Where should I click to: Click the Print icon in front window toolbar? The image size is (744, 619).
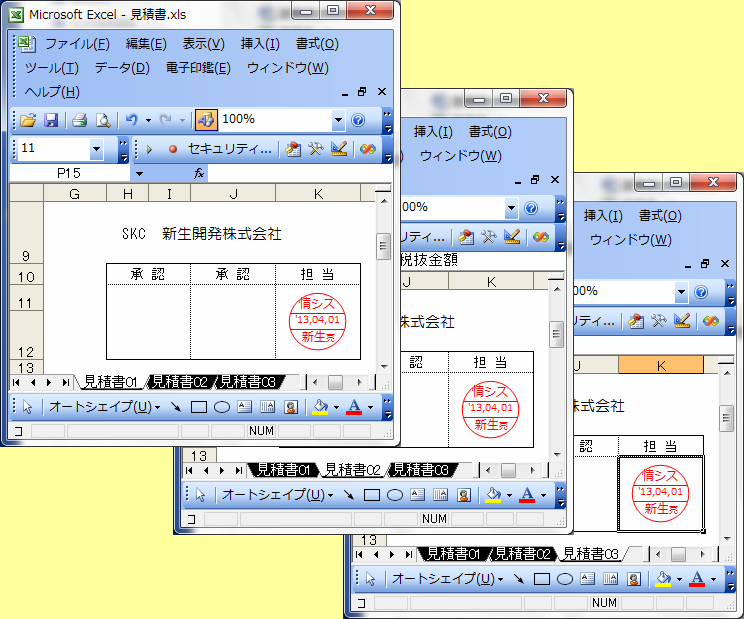(x=79, y=120)
